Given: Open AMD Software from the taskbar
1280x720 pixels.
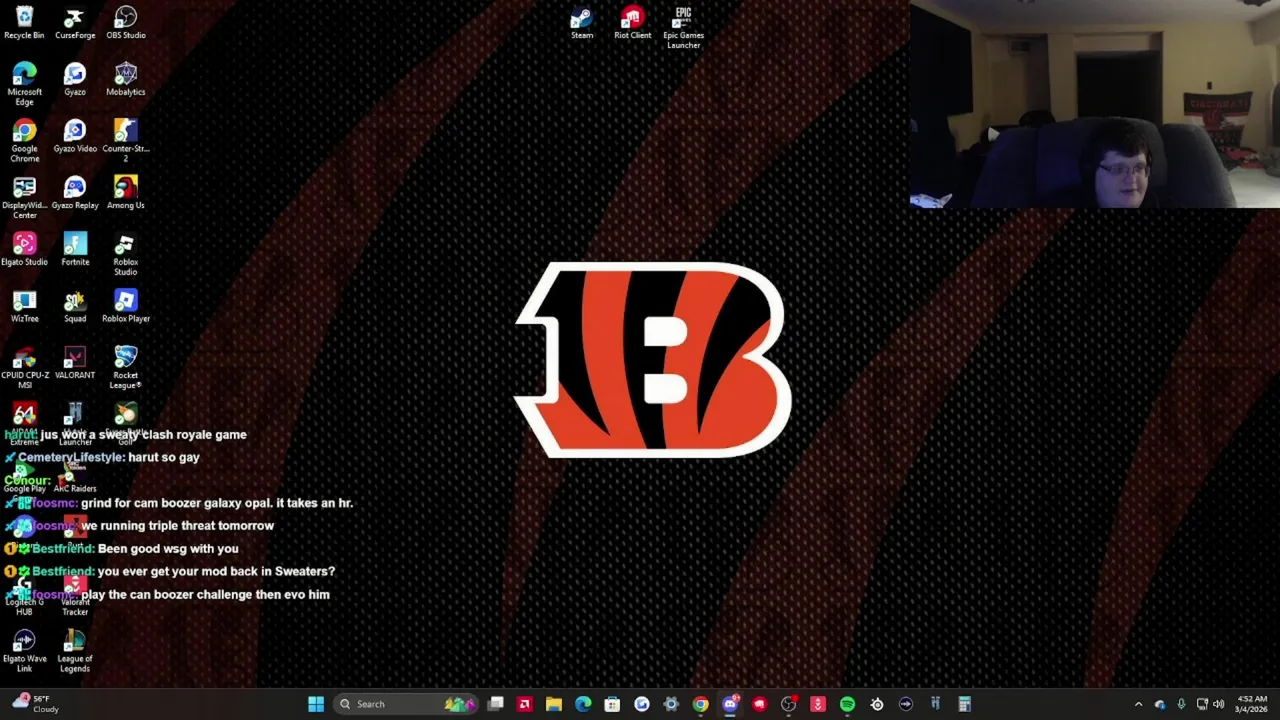Looking at the screenshot, I should [x=524, y=704].
